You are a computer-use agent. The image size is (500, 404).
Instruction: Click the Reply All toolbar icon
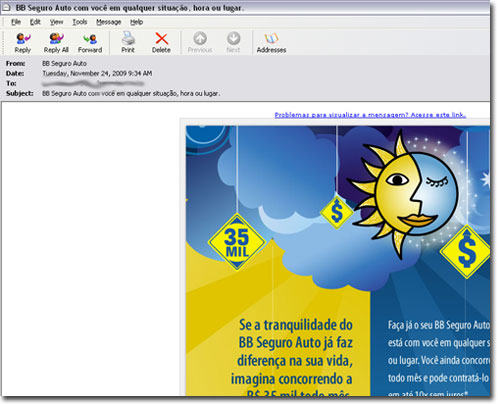coord(56,43)
